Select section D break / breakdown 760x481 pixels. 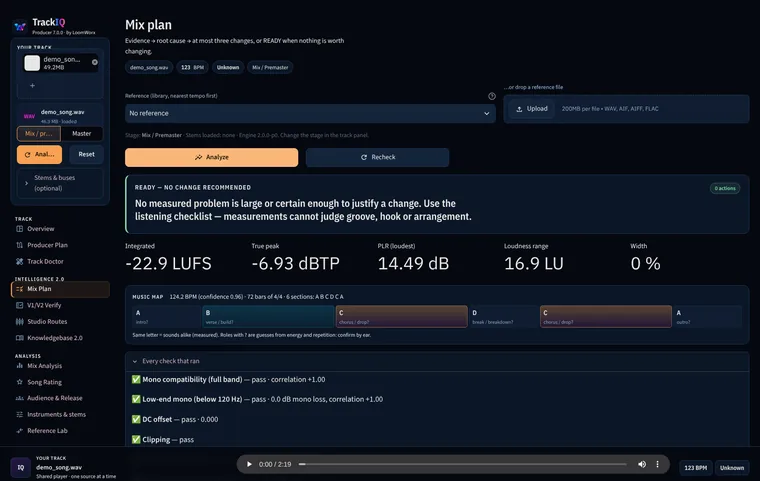pyautogui.click(x=504, y=317)
